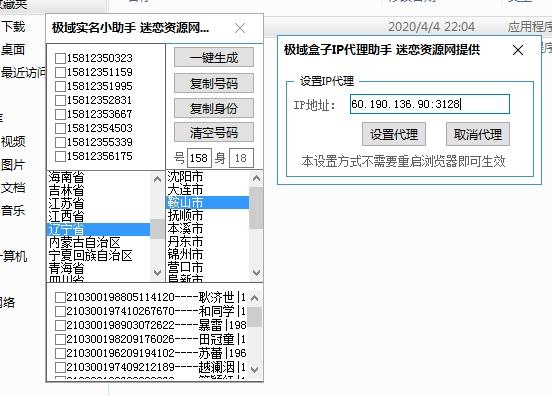Click city list scroll-down arrow
Screen dimensions: 552x396
point(256,273)
